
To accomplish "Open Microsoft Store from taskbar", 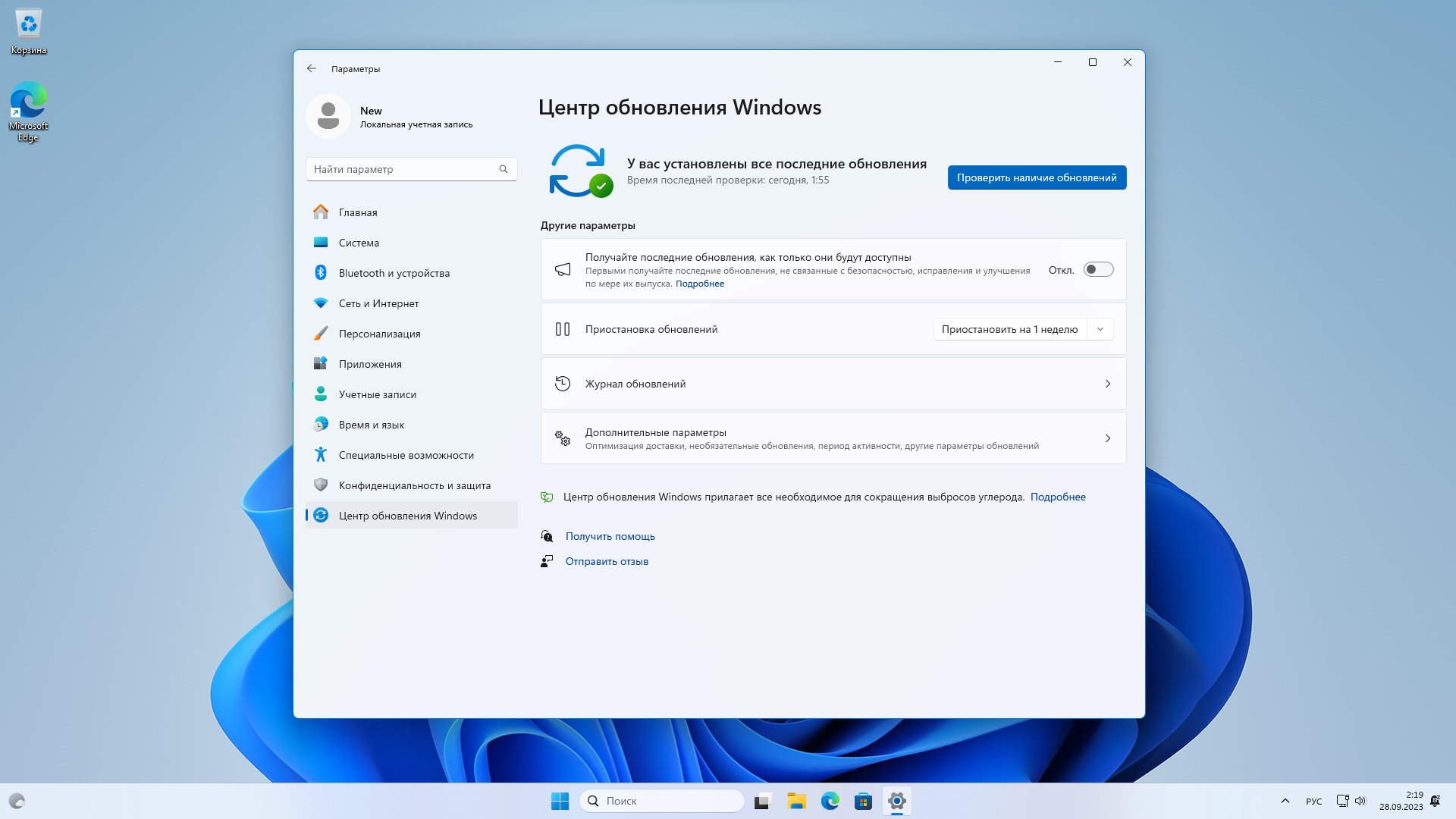I will pyautogui.click(x=863, y=801).
